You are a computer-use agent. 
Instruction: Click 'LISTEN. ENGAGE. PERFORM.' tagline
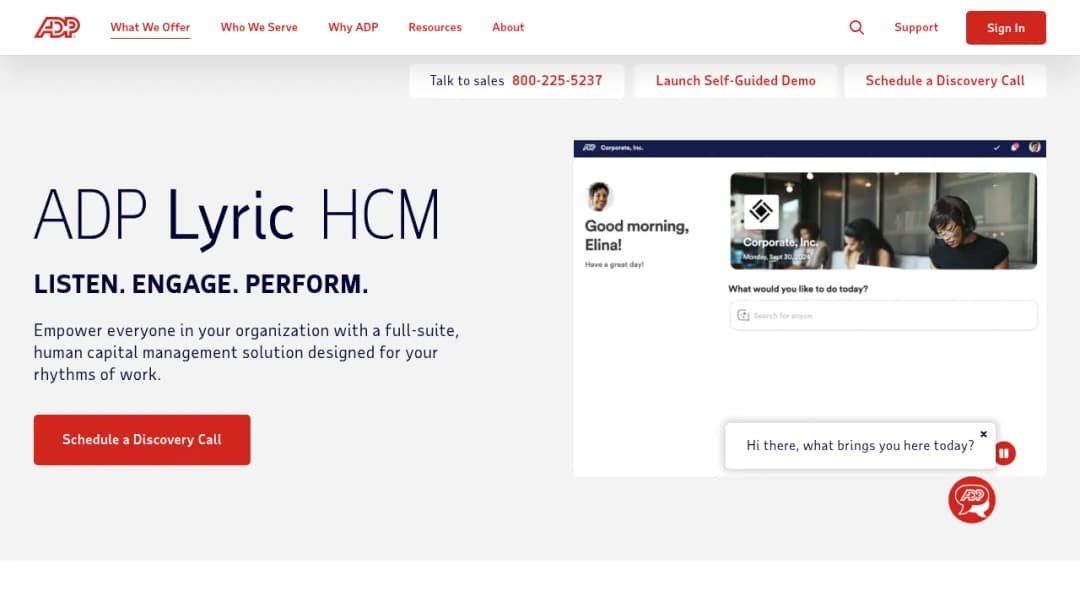point(201,284)
